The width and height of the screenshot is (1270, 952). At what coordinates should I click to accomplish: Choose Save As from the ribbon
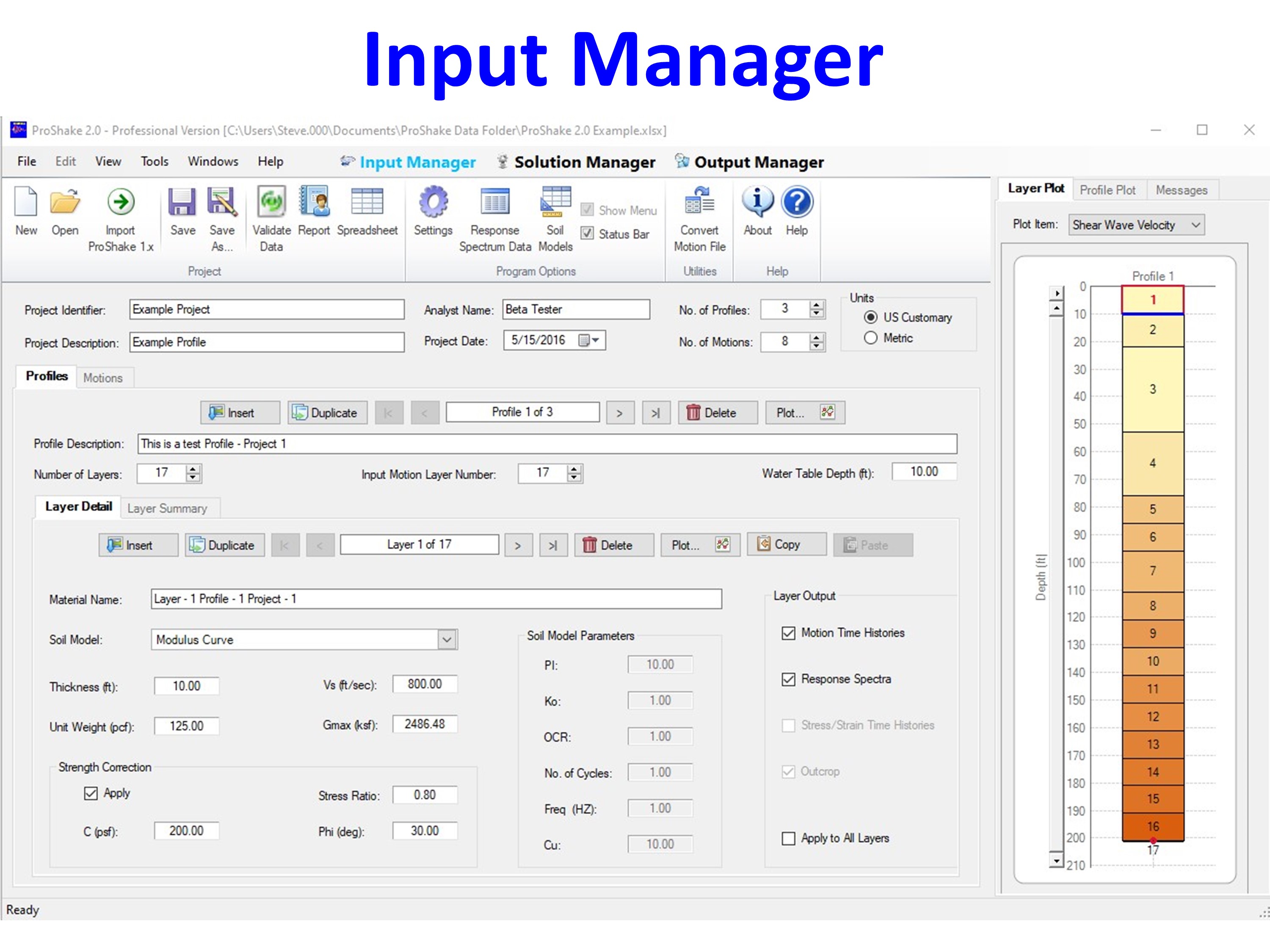222,219
